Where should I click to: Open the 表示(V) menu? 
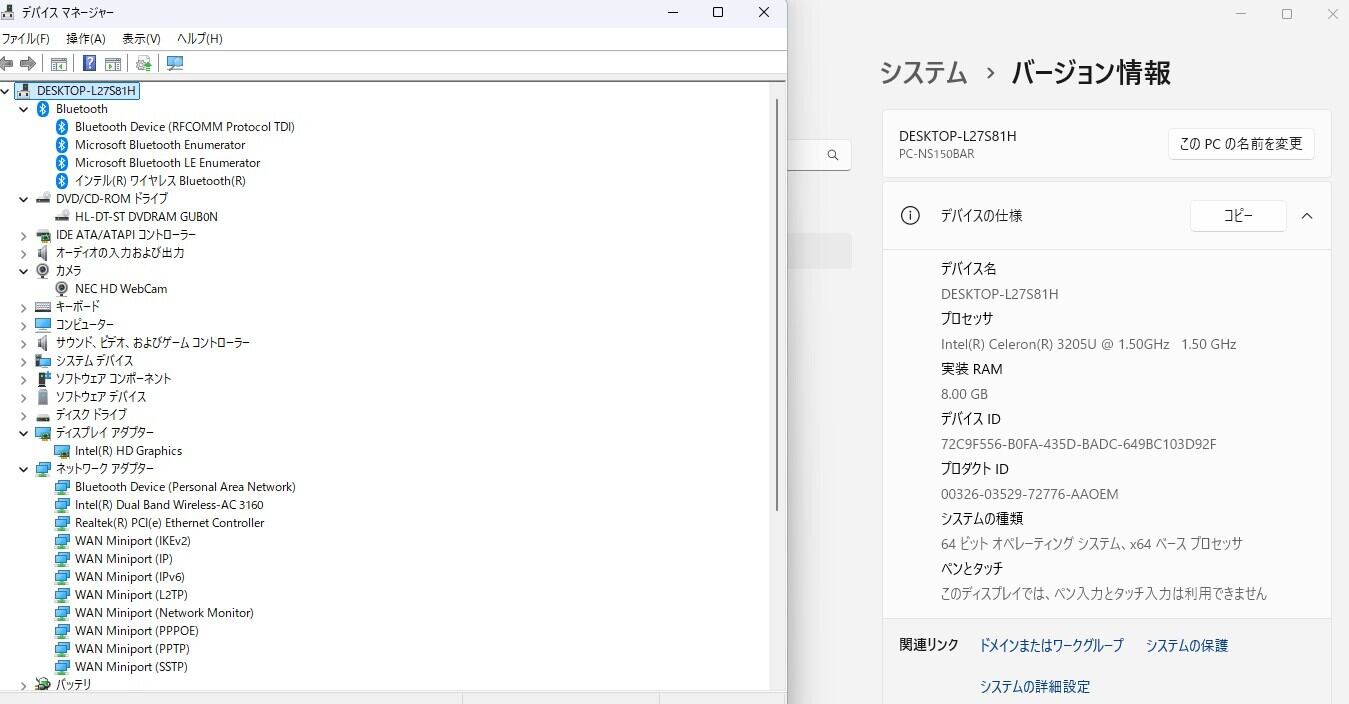point(141,38)
